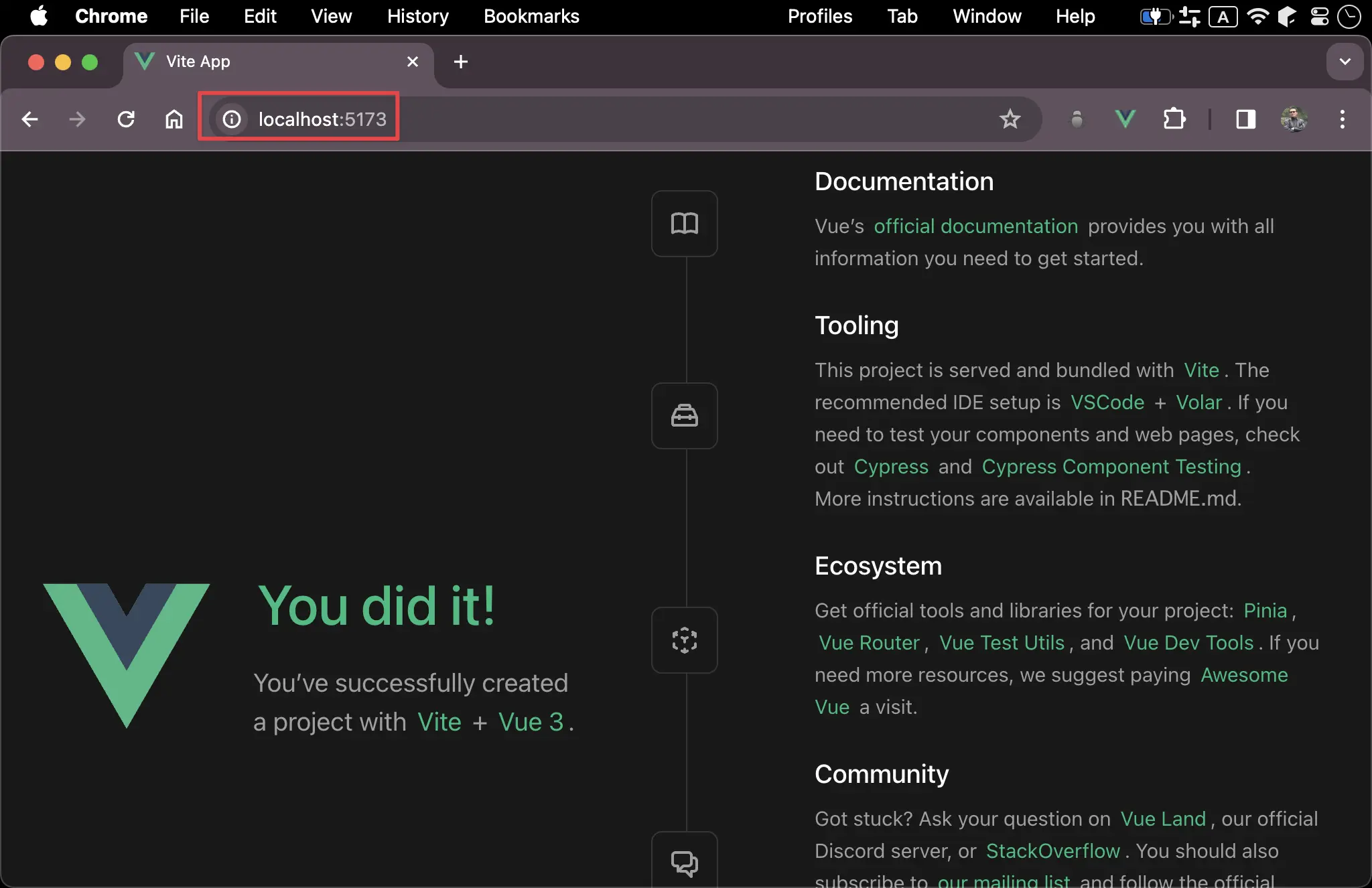Click the Community heading
Image resolution: width=1372 pixels, height=888 pixels.
[x=882, y=774]
